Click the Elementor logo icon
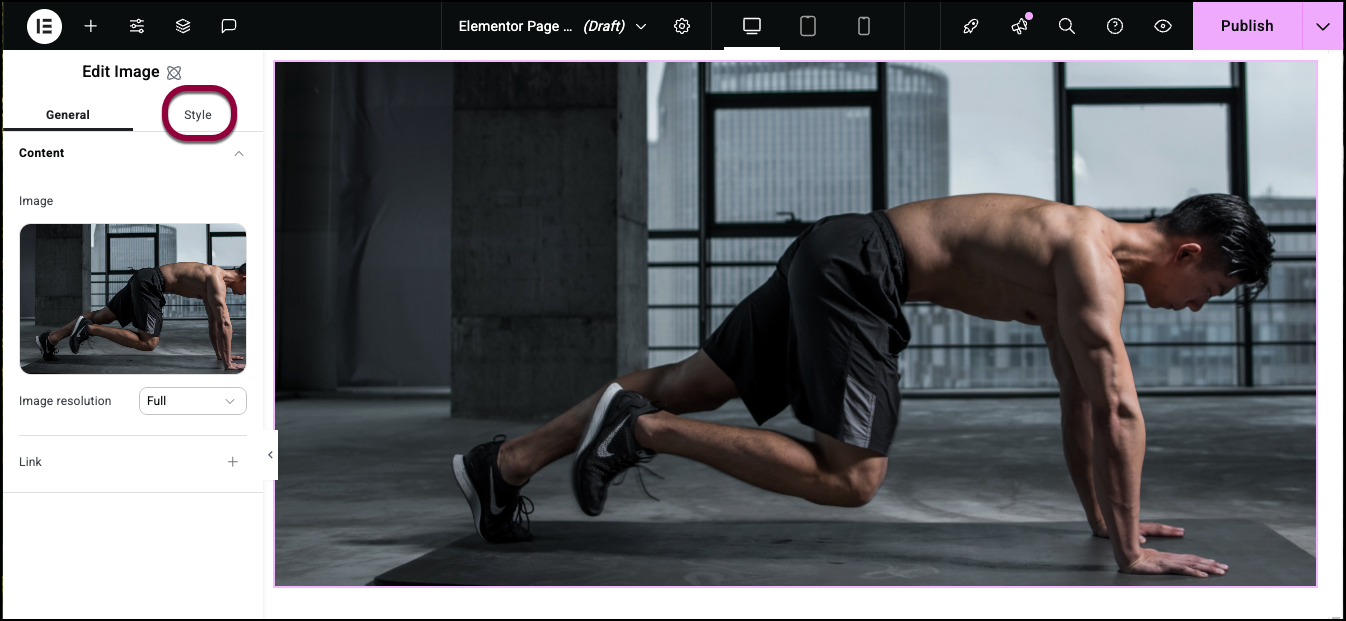Image resolution: width=1346 pixels, height=621 pixels. [44, 26]
